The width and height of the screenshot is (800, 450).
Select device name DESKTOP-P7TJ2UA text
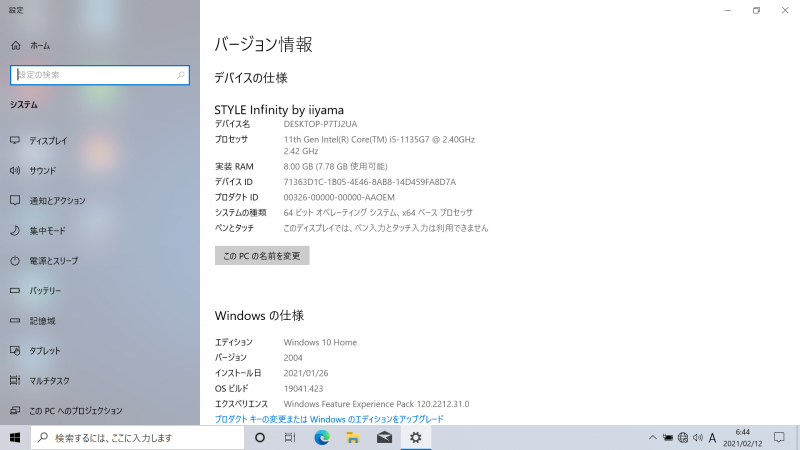[320, 124]
